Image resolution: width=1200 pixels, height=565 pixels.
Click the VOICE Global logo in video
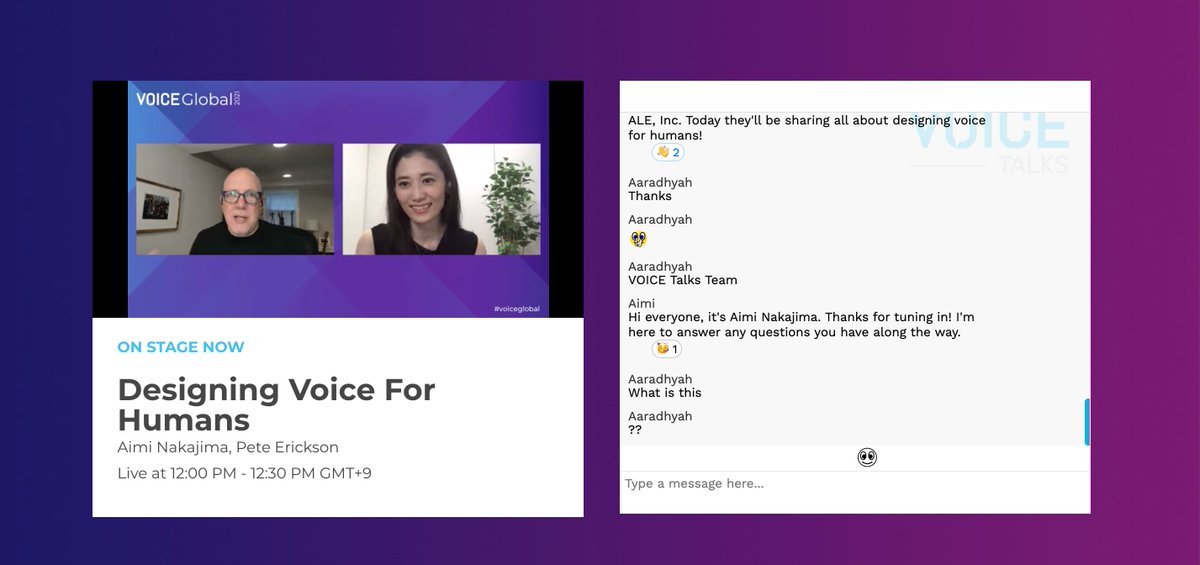[x=189, y=99]
